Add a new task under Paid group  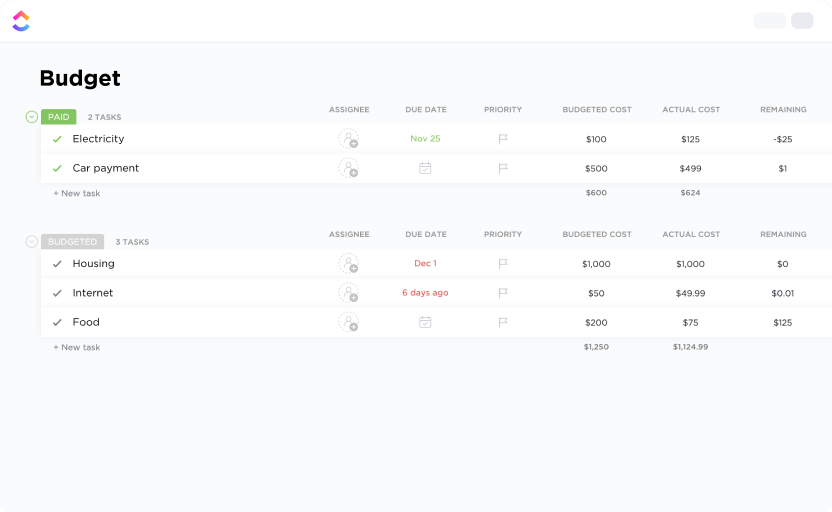tap(77, 193)
